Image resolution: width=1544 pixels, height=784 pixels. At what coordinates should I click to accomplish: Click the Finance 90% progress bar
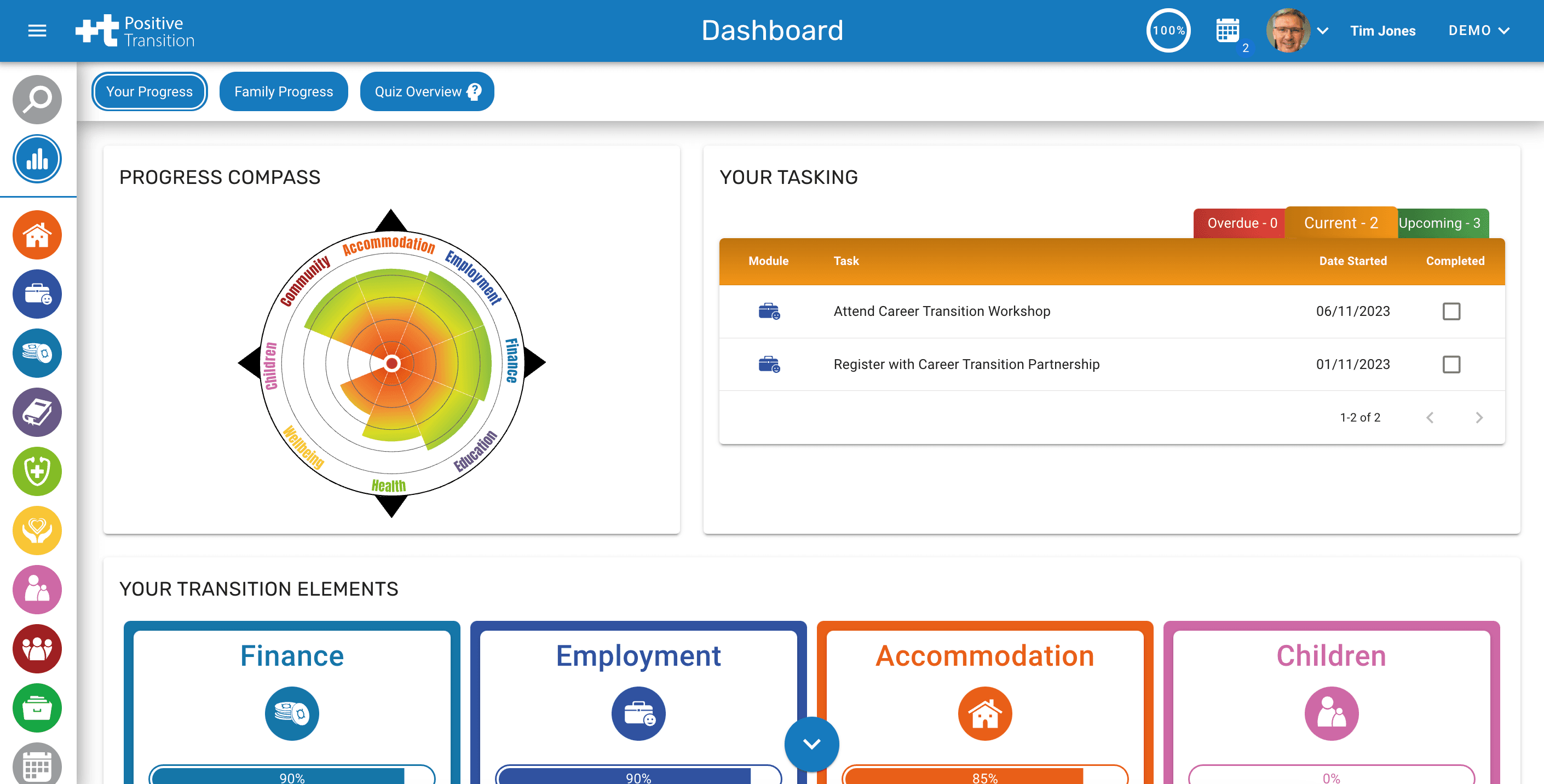tap(292, 777)
